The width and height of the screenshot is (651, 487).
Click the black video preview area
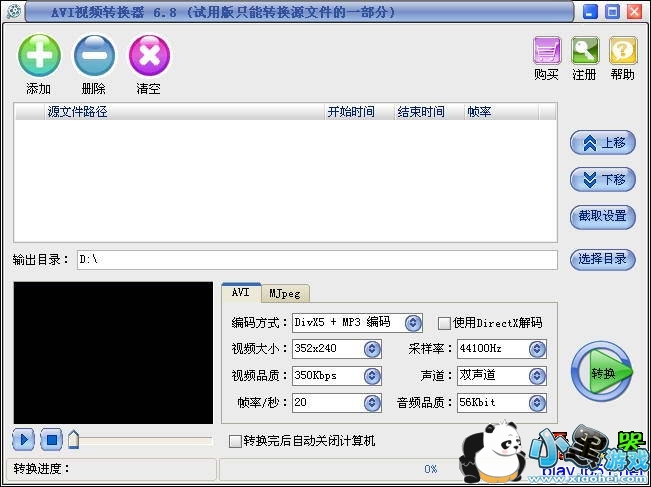tap(113, 353)
